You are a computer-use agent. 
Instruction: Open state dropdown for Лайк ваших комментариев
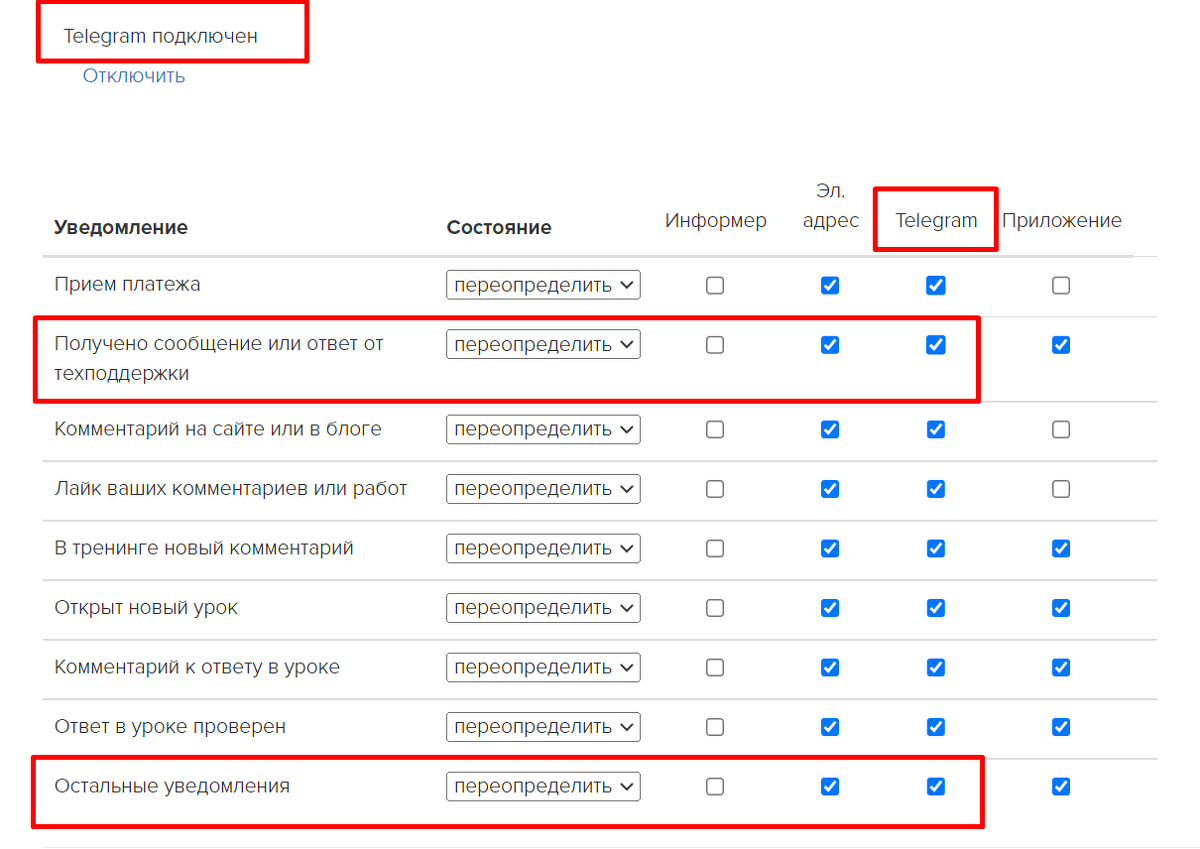[x=544, y=489]
